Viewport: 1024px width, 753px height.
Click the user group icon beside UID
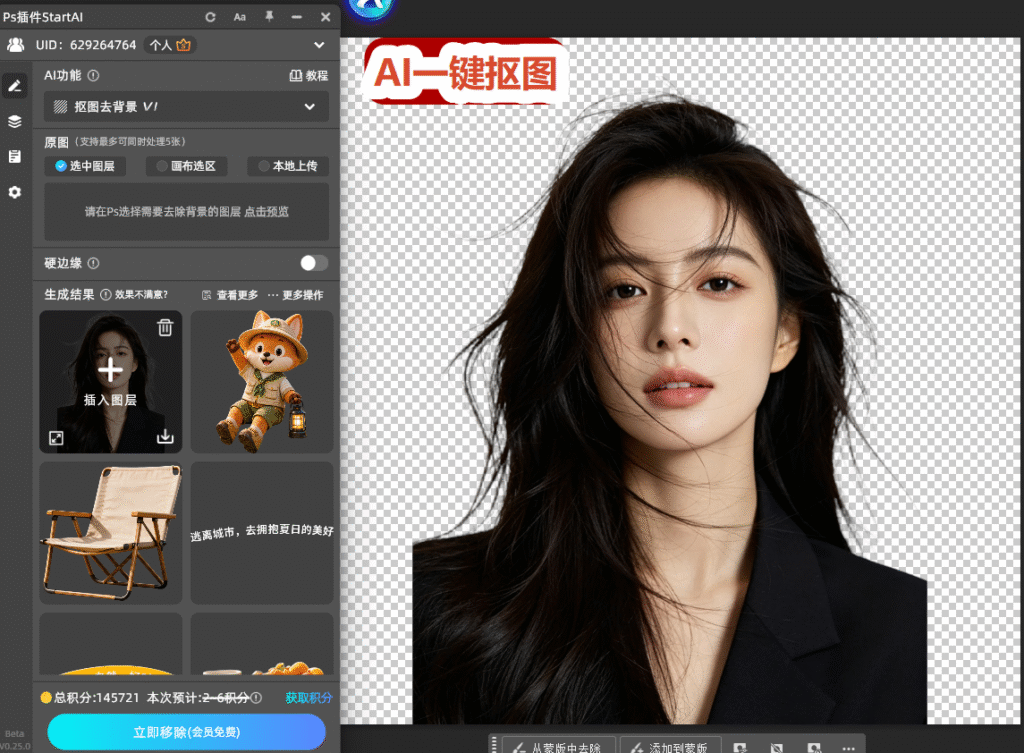16,44
